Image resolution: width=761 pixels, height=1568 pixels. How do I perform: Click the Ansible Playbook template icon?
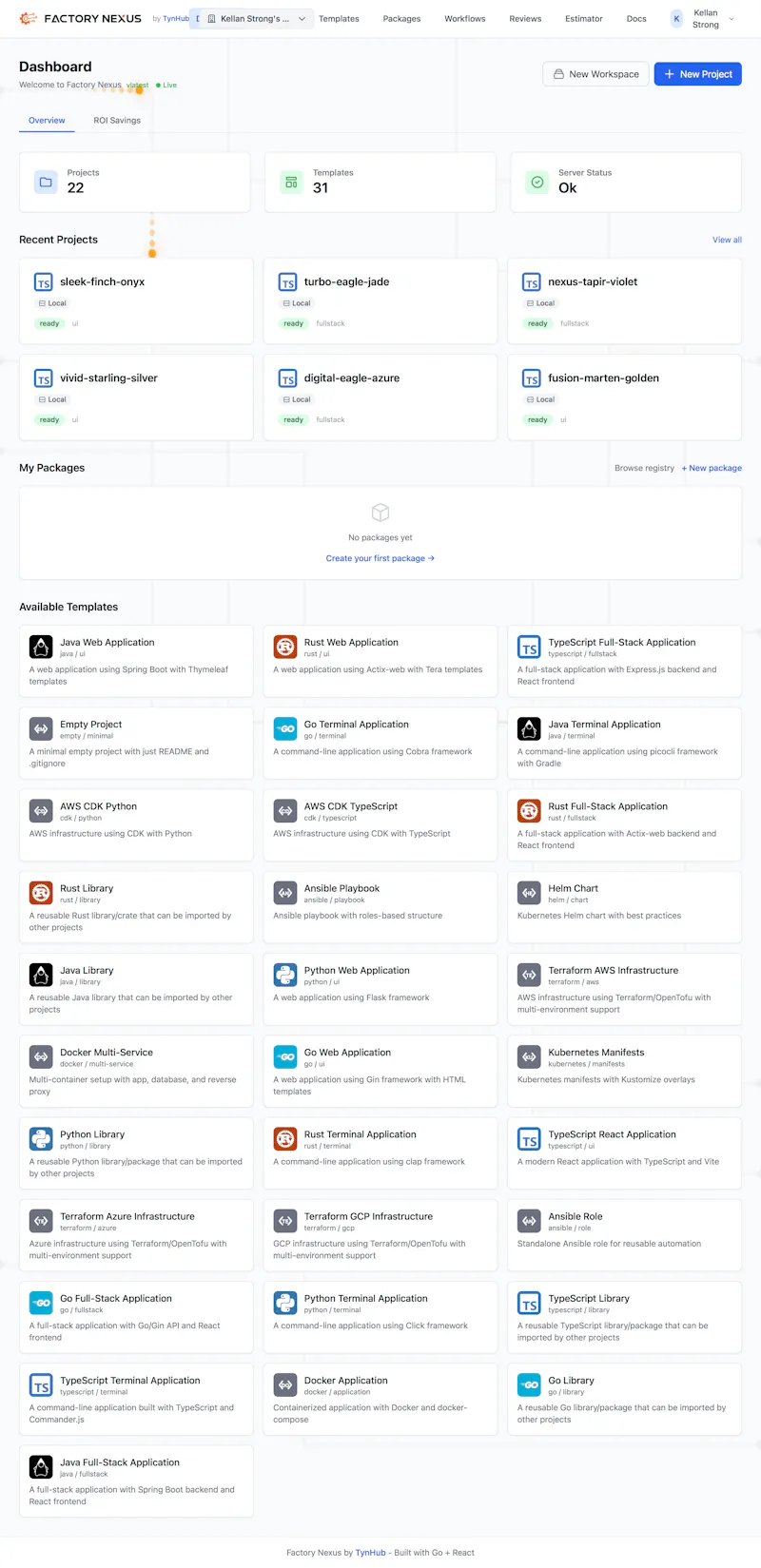285,893
